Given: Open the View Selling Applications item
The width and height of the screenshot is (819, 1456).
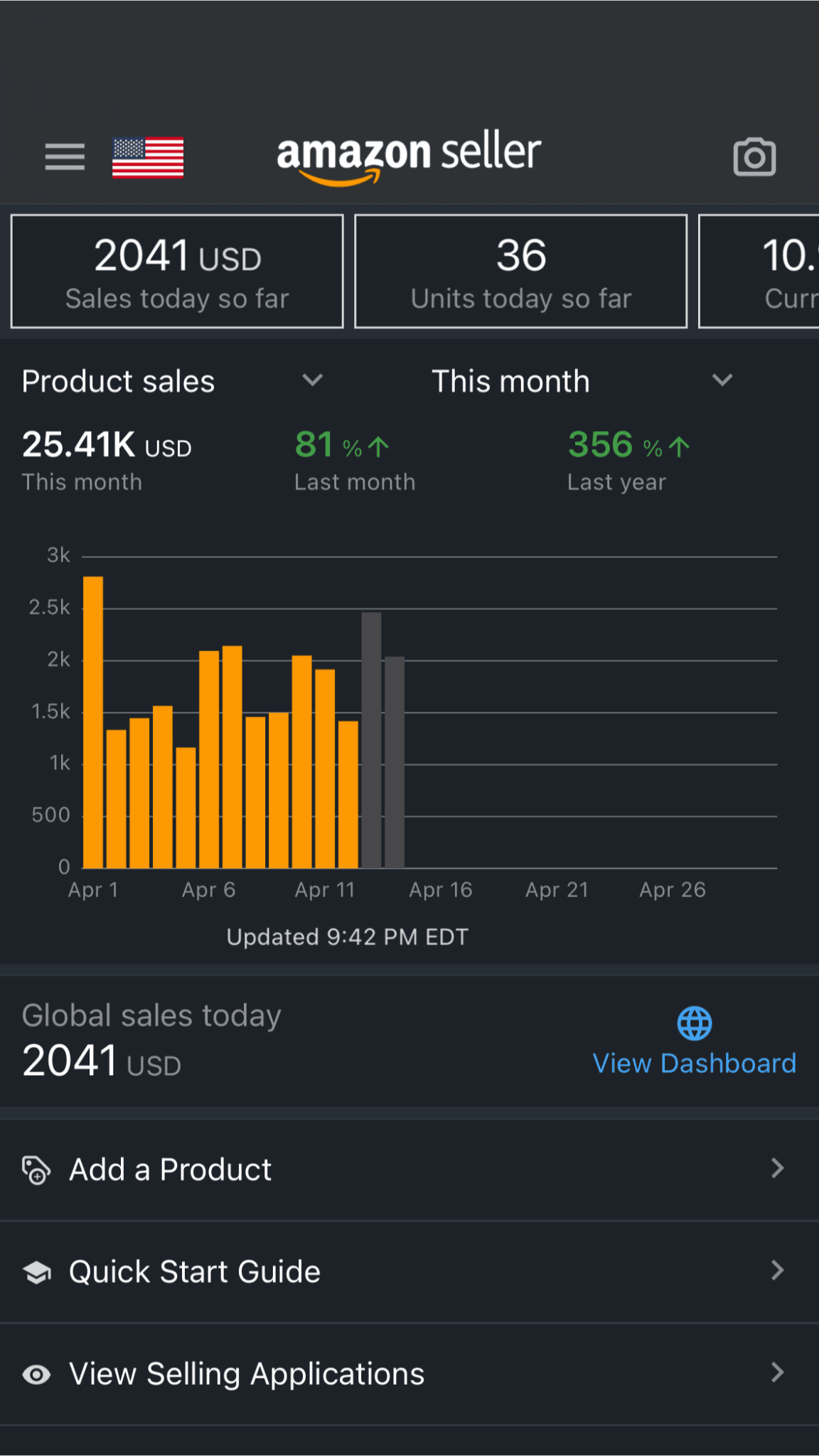Looking at the screenshot, I should [x=246, y=1374].
